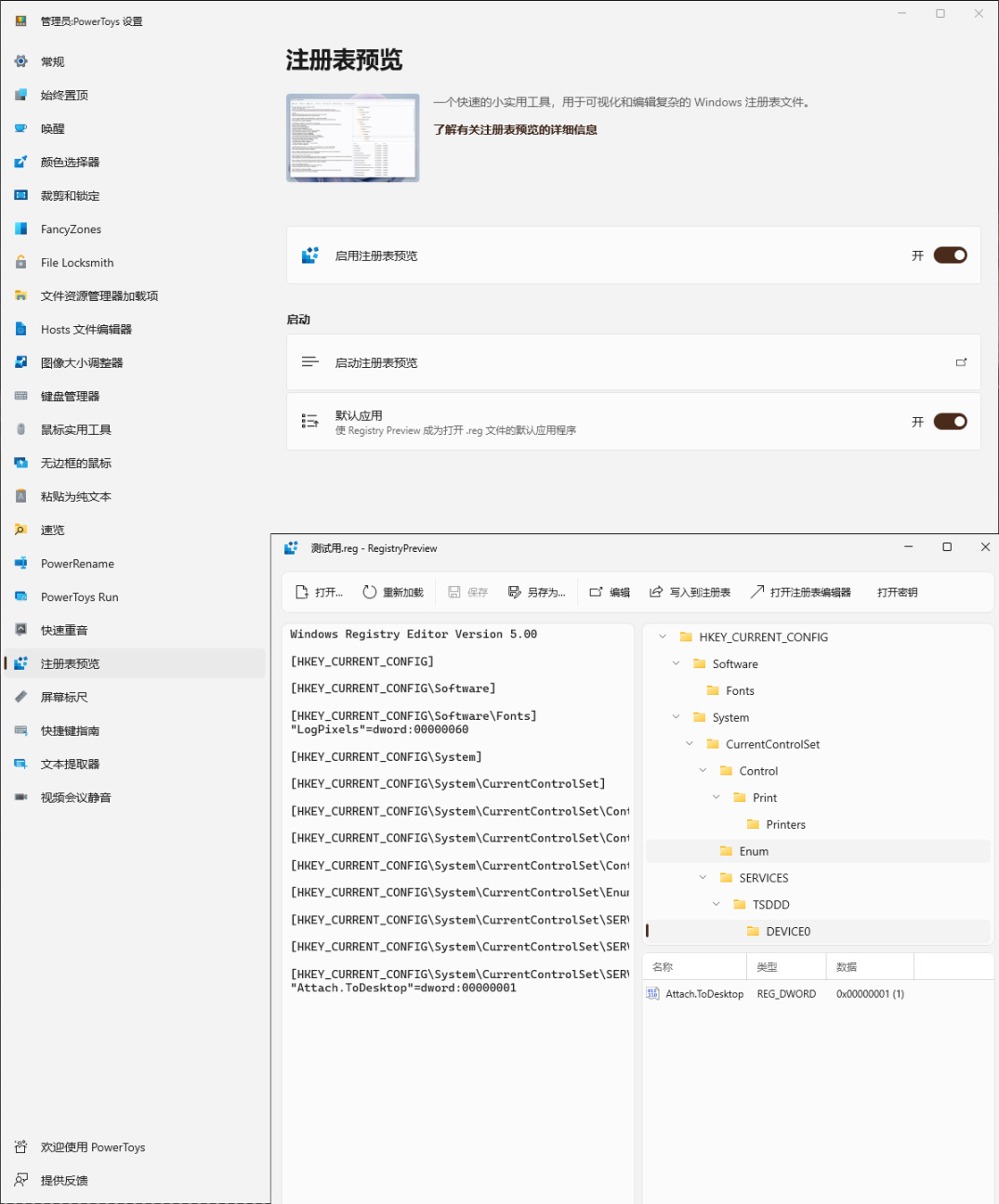Collapse the Print tree node

[716, 797]
